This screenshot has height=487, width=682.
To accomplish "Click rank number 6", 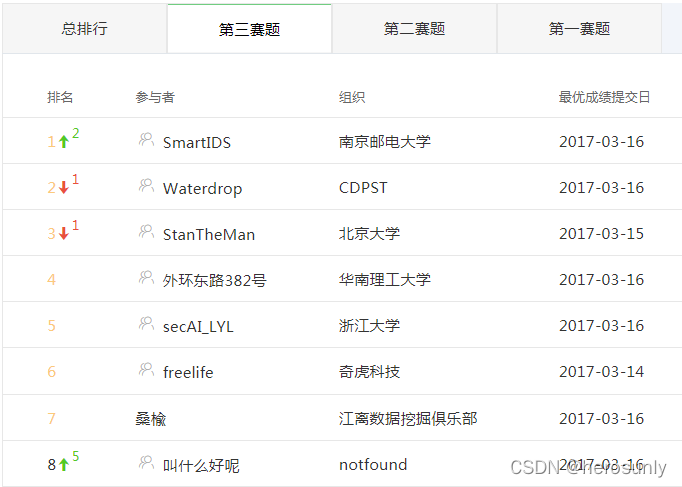I will tap(51, 372).
